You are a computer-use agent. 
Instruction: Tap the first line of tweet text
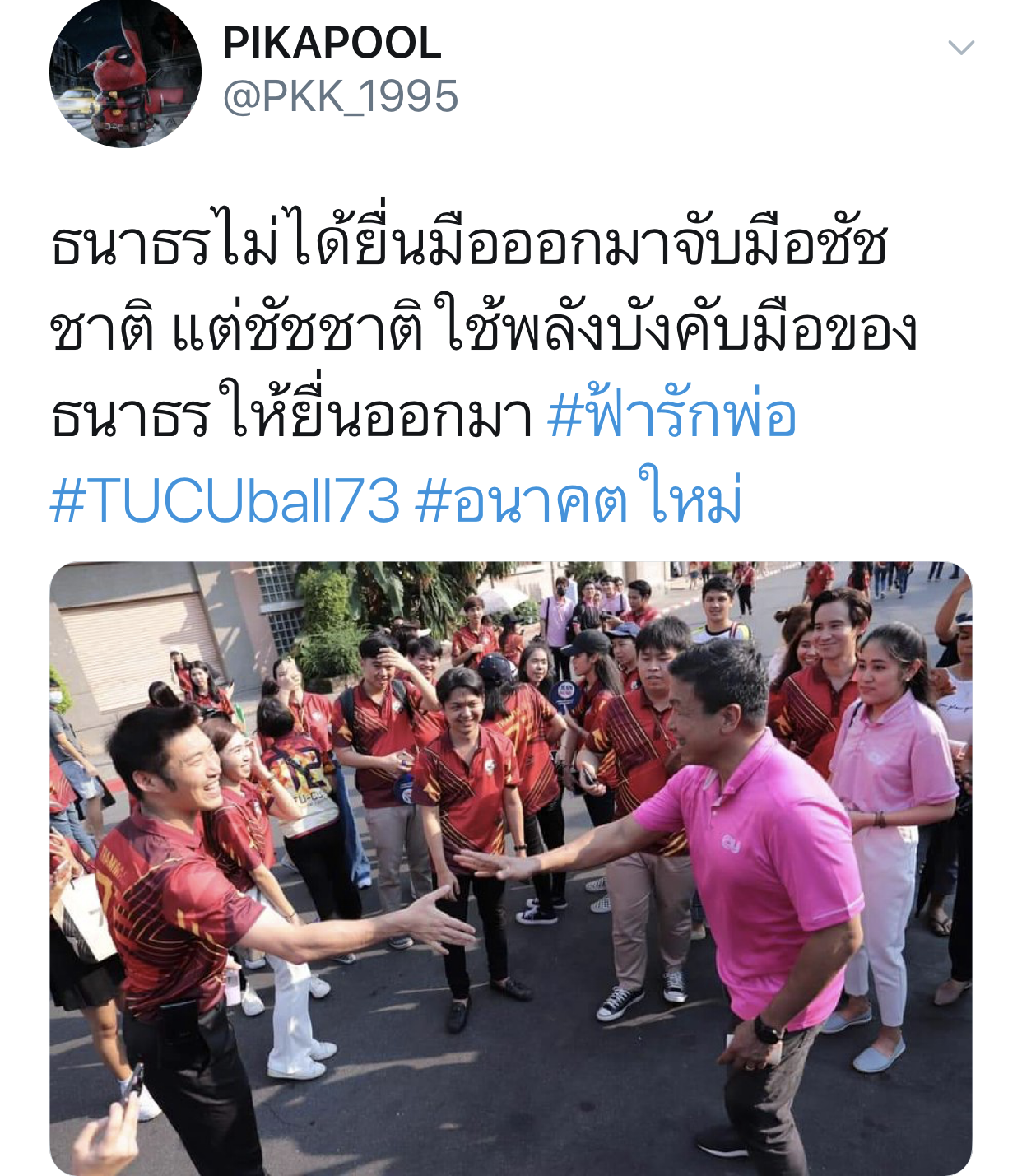(x=469, y=244)
